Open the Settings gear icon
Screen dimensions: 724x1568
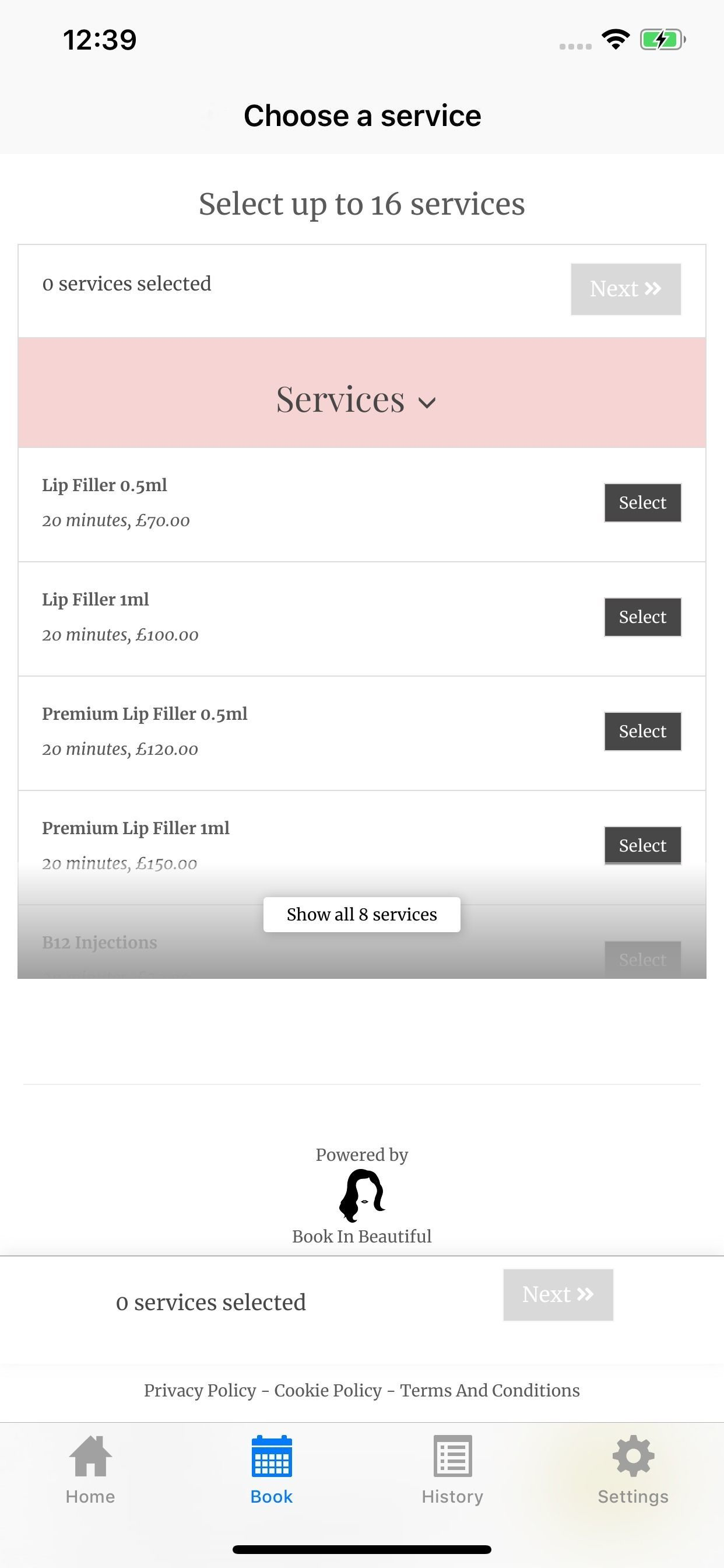633,1455
